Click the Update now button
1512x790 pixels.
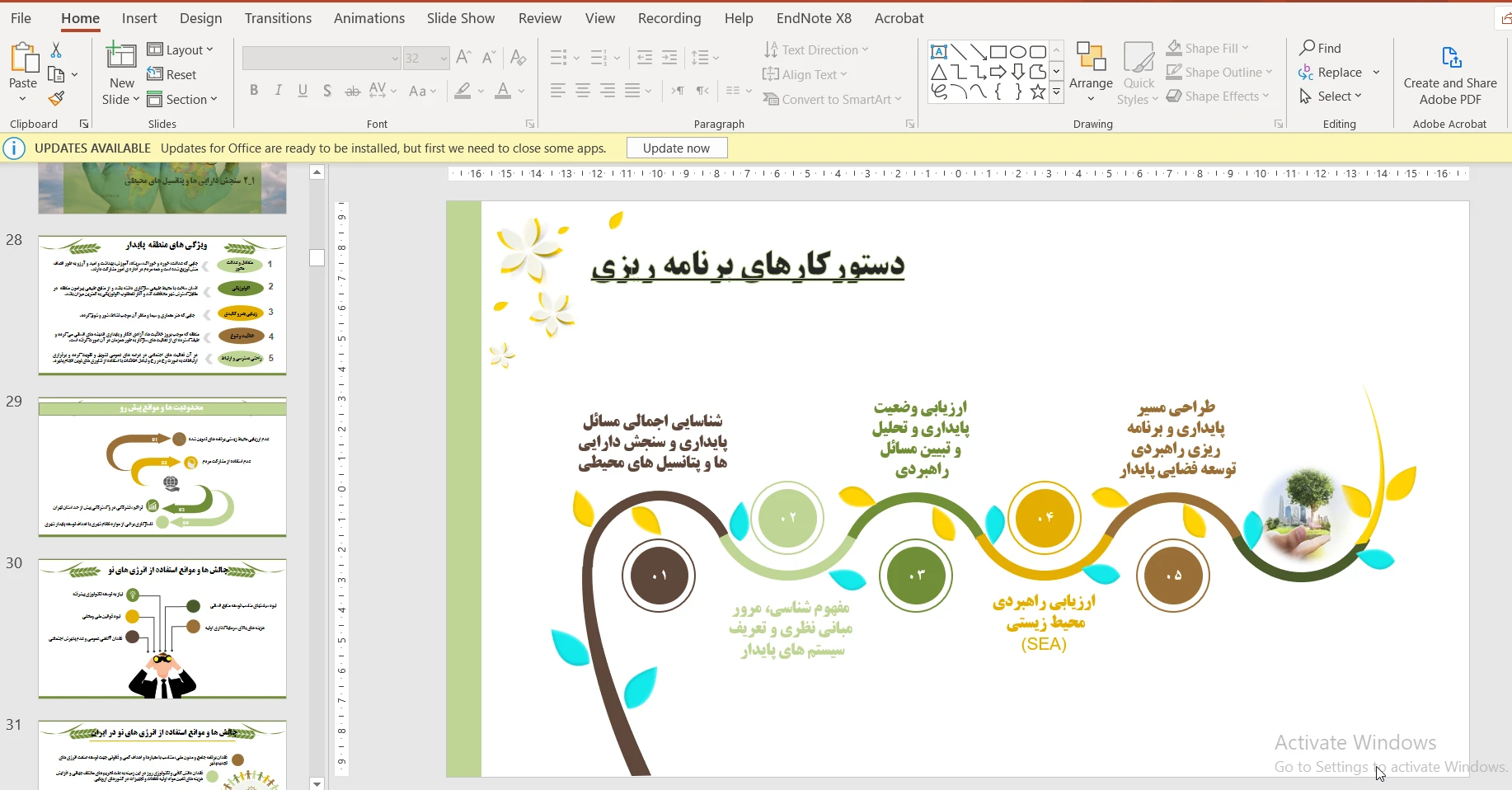point(676,148)
